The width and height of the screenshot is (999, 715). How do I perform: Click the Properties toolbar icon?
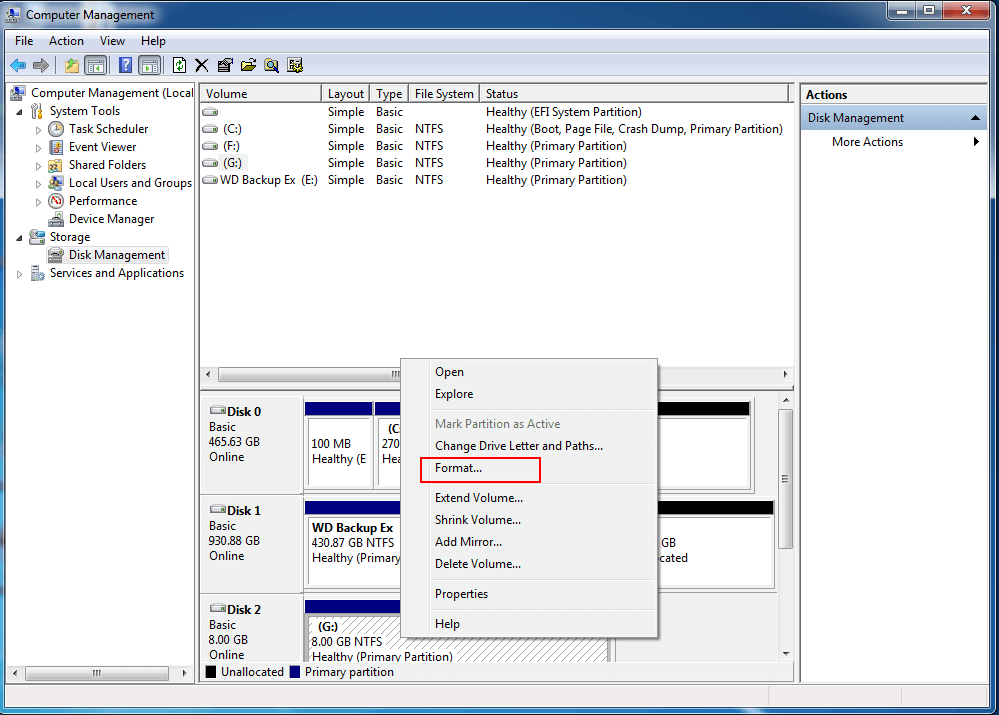click(x=225, y=65)
